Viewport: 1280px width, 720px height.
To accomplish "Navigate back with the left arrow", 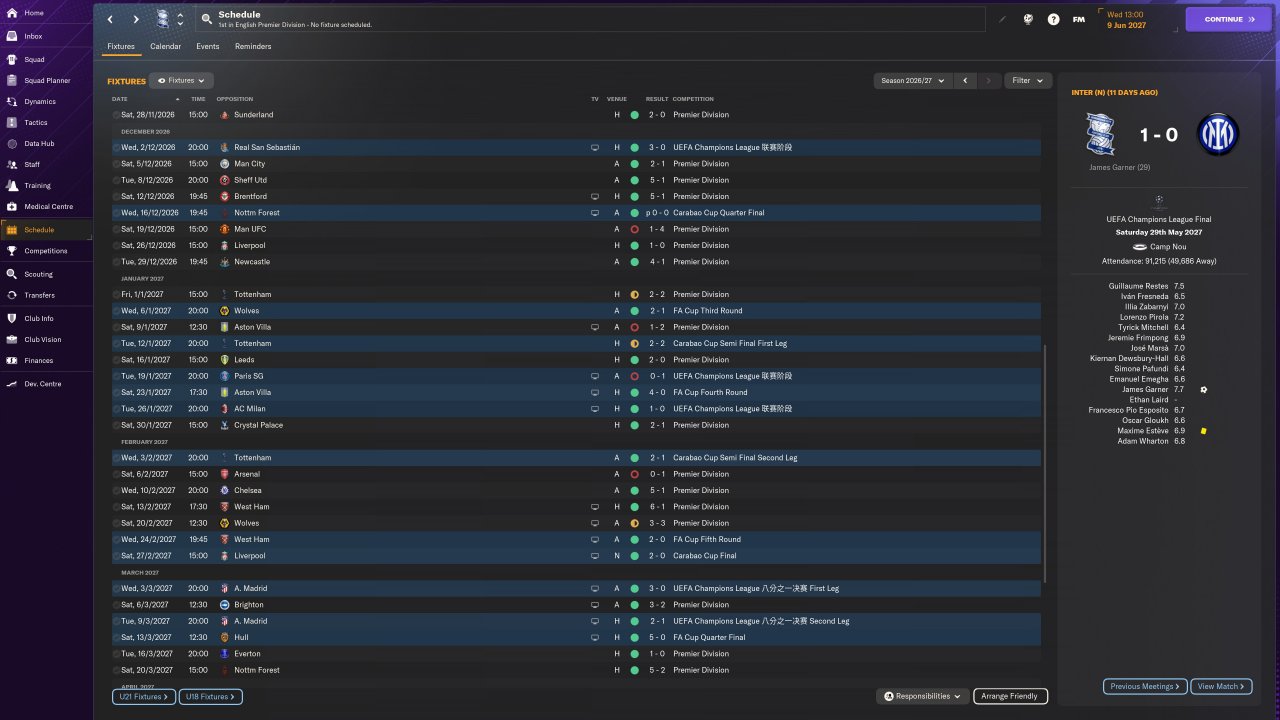I will 111,19.
